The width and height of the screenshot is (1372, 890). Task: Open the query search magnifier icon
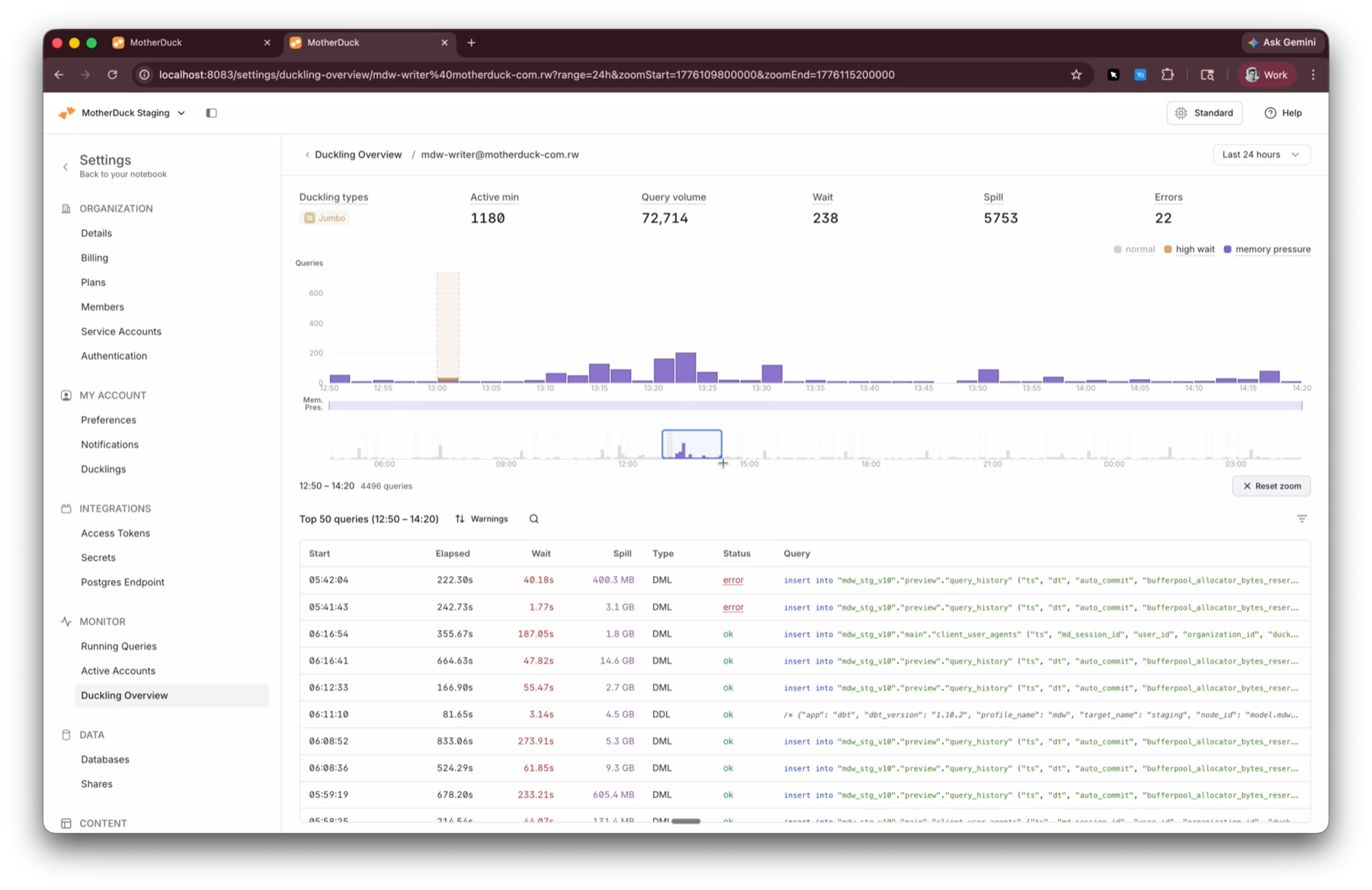point(534,519)
